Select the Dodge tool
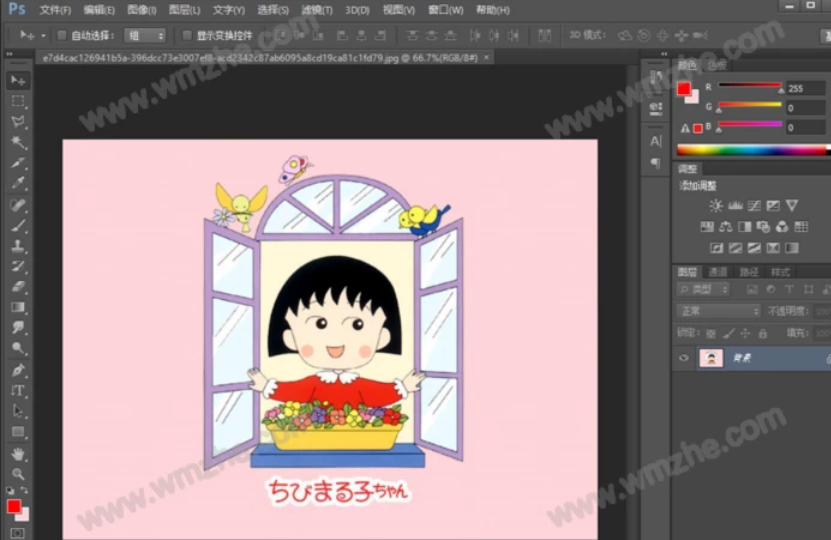831x540 pixels. pyautogui.click(x=18, y=348)
